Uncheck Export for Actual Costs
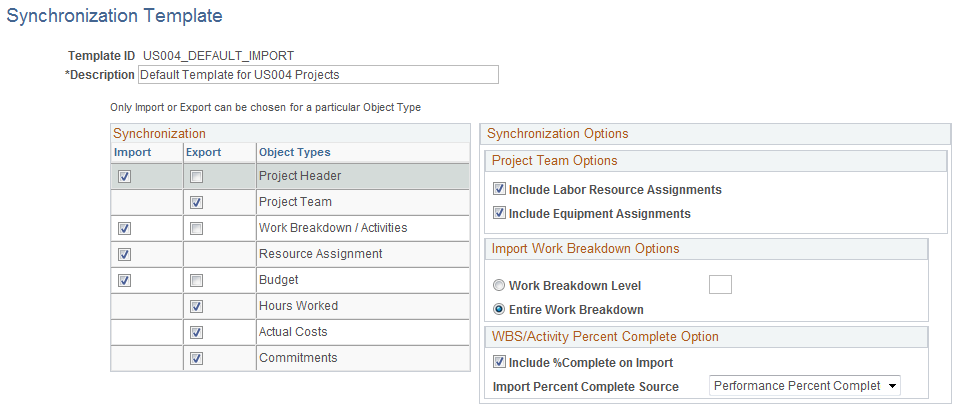The image size is (976, 411). [197, 333]
